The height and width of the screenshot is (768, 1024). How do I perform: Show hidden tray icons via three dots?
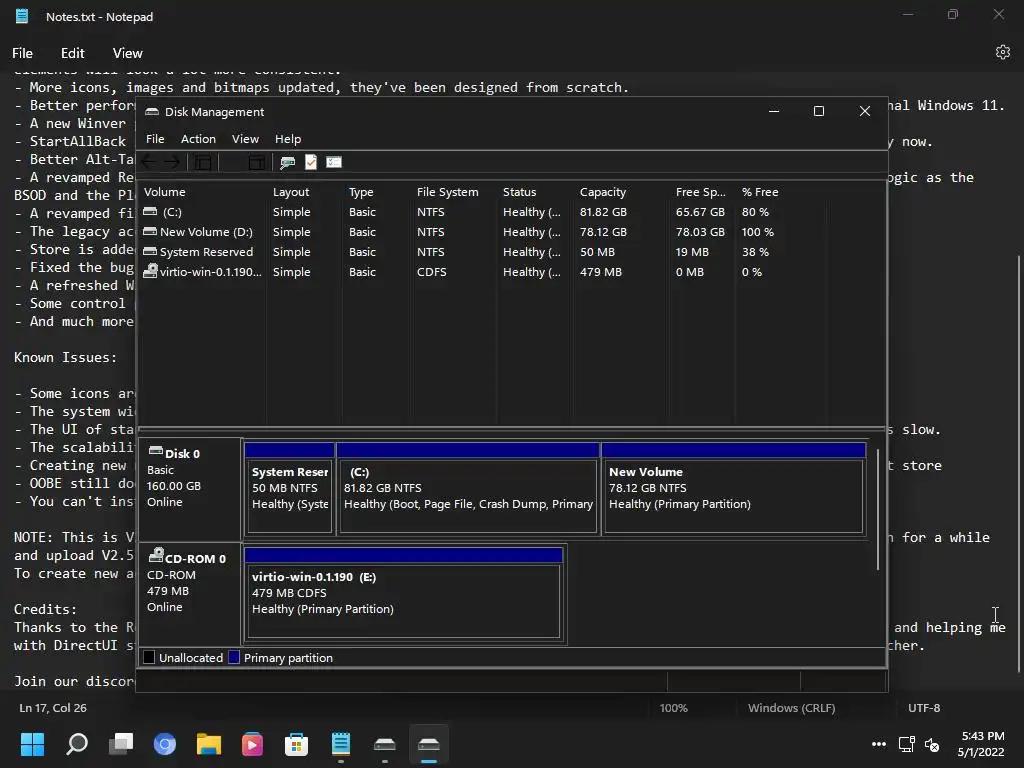click(879, 744)
